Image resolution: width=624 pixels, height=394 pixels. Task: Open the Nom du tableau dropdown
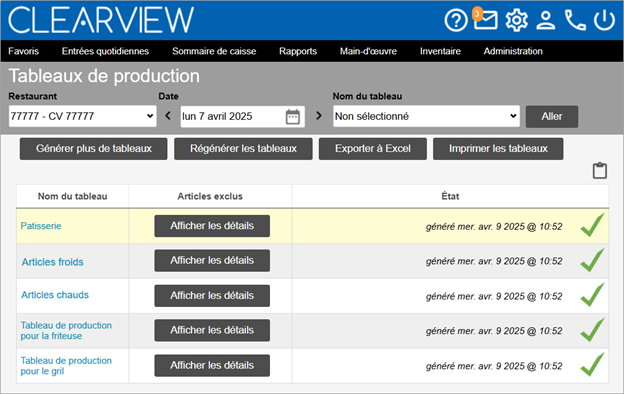click(x=426, y=116)
